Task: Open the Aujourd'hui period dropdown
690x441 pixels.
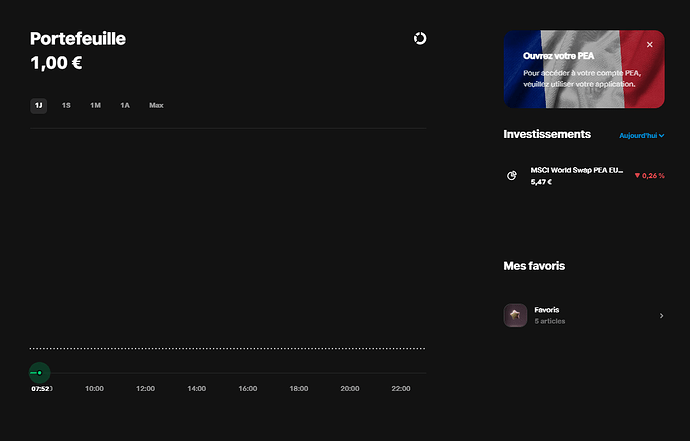Action: point(641,135)
